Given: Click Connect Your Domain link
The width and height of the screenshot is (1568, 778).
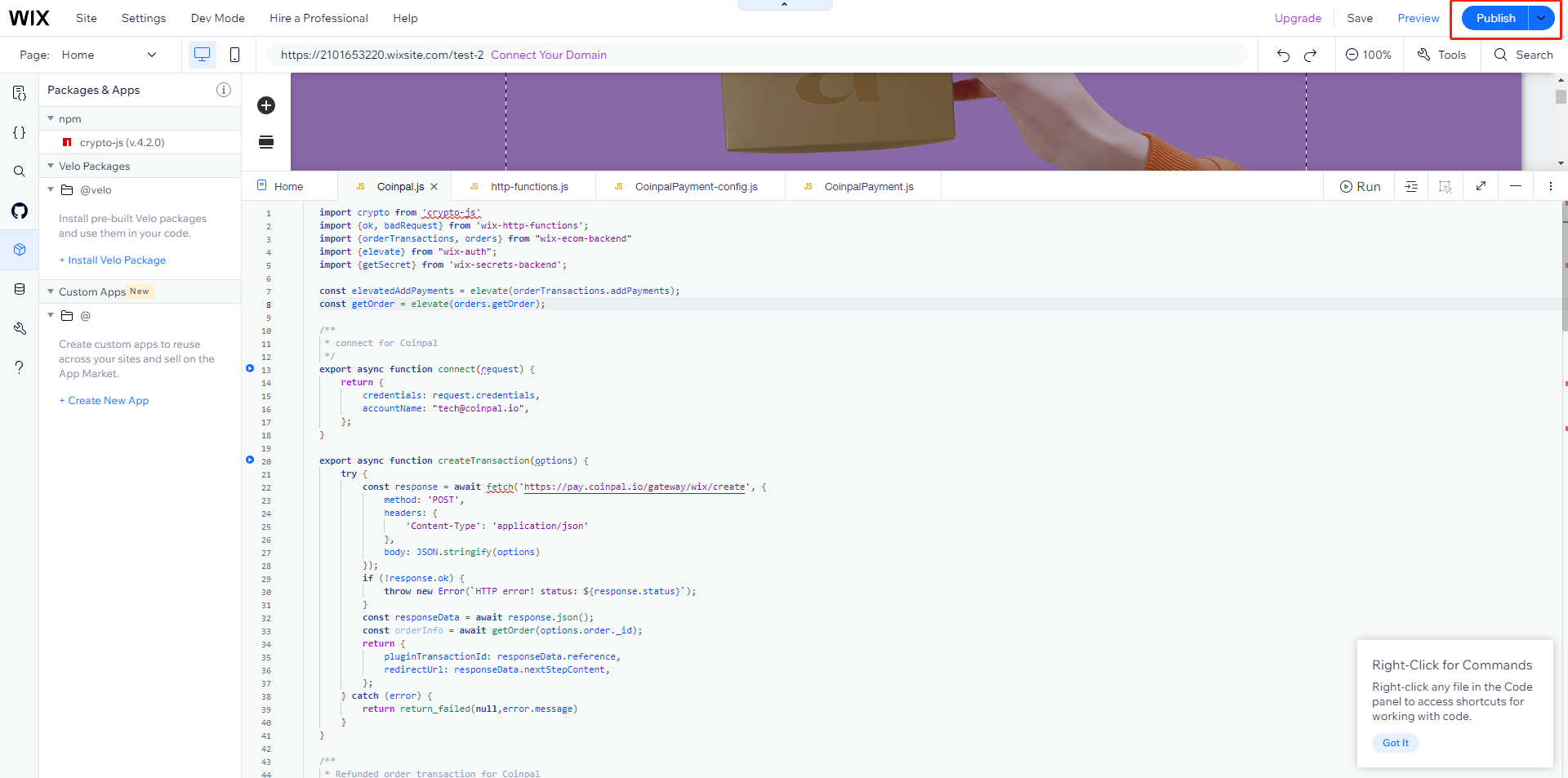Looking at the screenshot, I should click(x=549, y=55).
